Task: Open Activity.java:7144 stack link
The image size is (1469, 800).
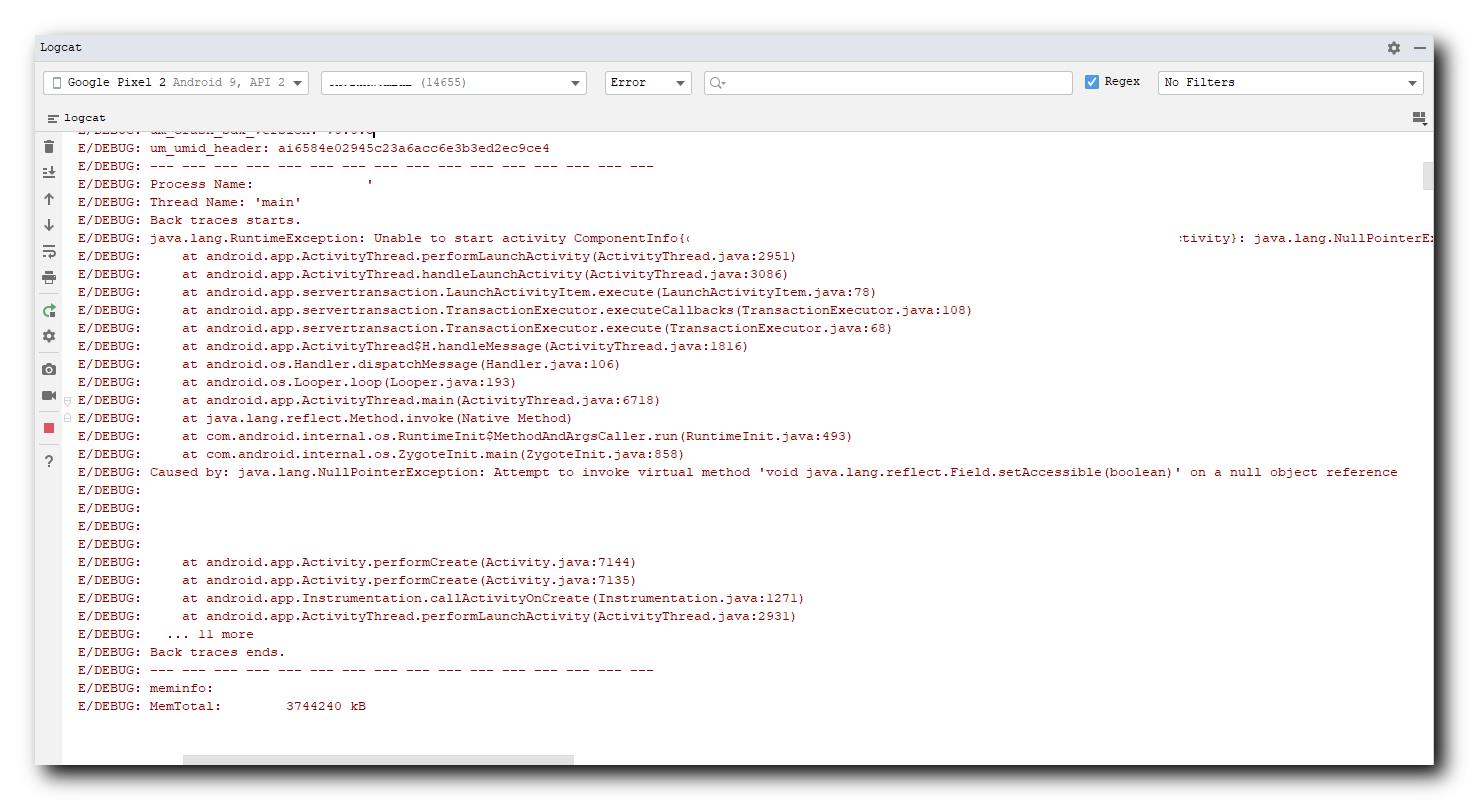Action: [556, 562]
